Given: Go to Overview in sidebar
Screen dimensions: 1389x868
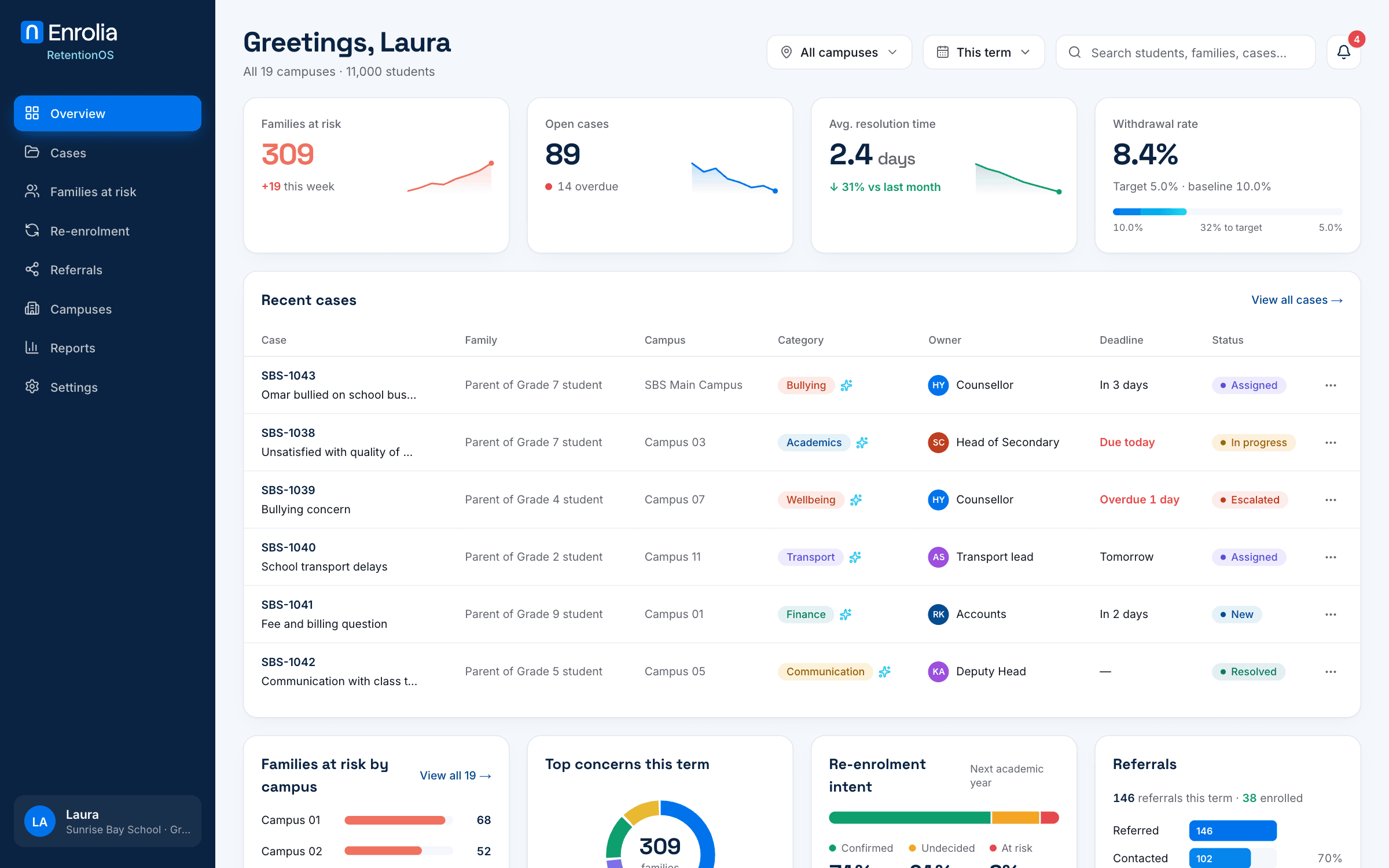Looking at the screenshot, I should pyautogui.click(x=108, y=113).
